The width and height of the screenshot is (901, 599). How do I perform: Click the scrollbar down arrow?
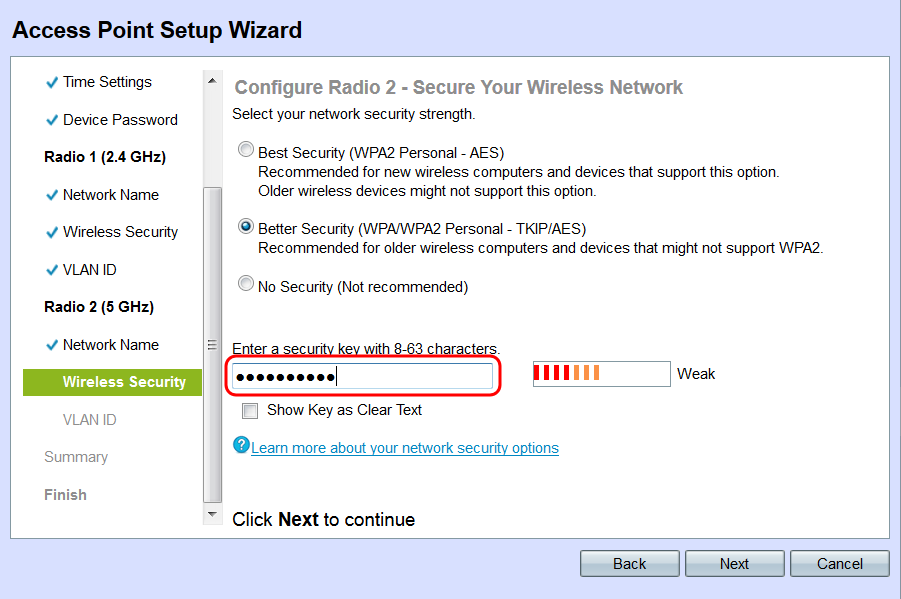click(x=211, y=515)
